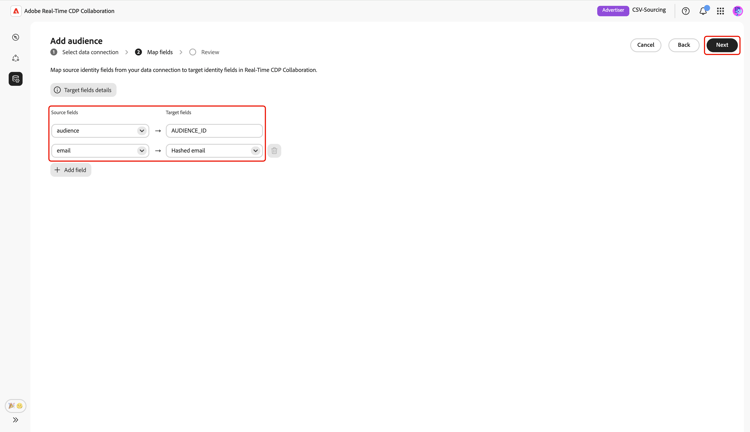Click the Next button
Image resolution: width=750 pixels, height=432 pixels.
[722, 45]
